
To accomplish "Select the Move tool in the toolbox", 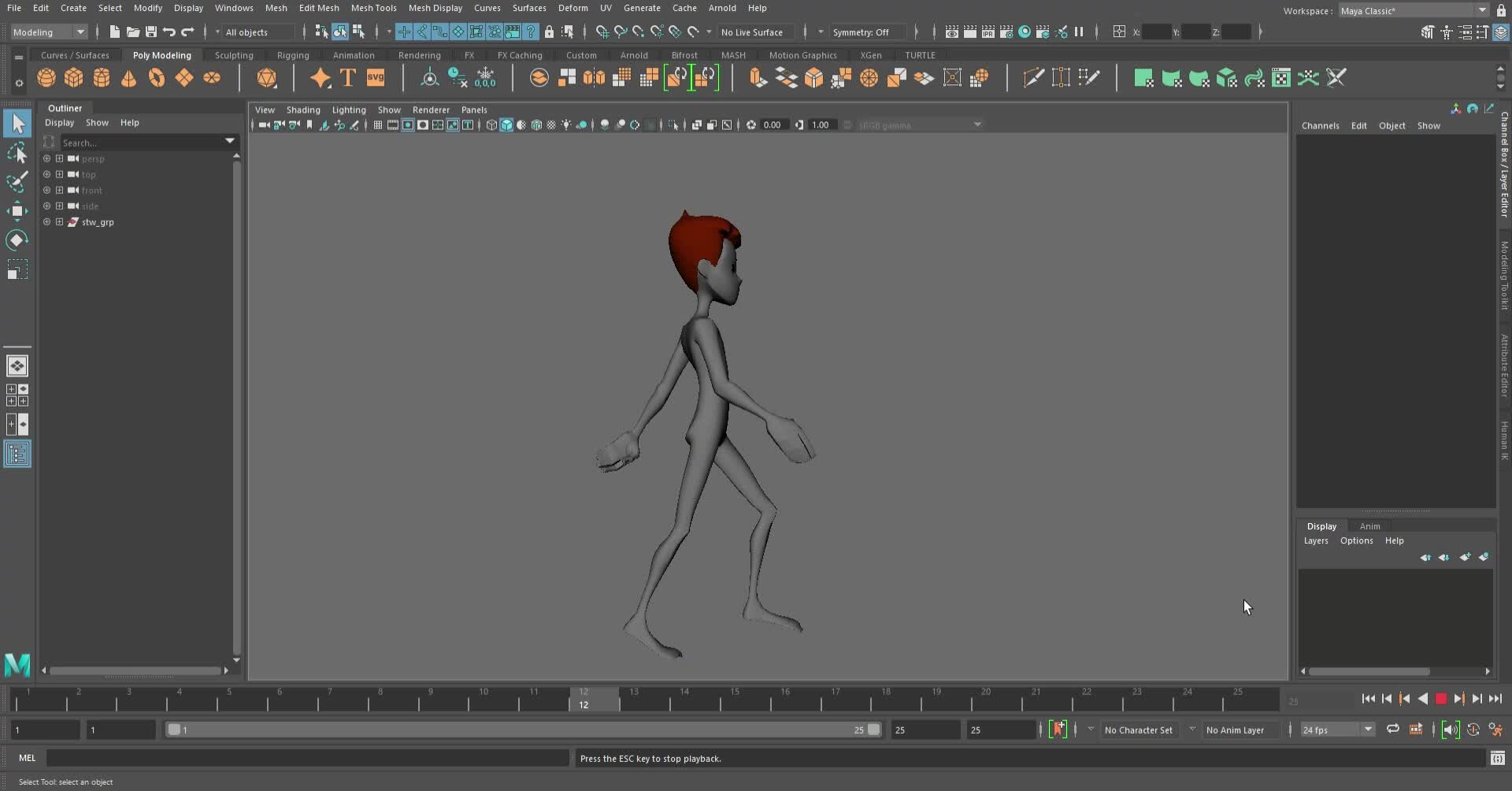I will 17,210.
